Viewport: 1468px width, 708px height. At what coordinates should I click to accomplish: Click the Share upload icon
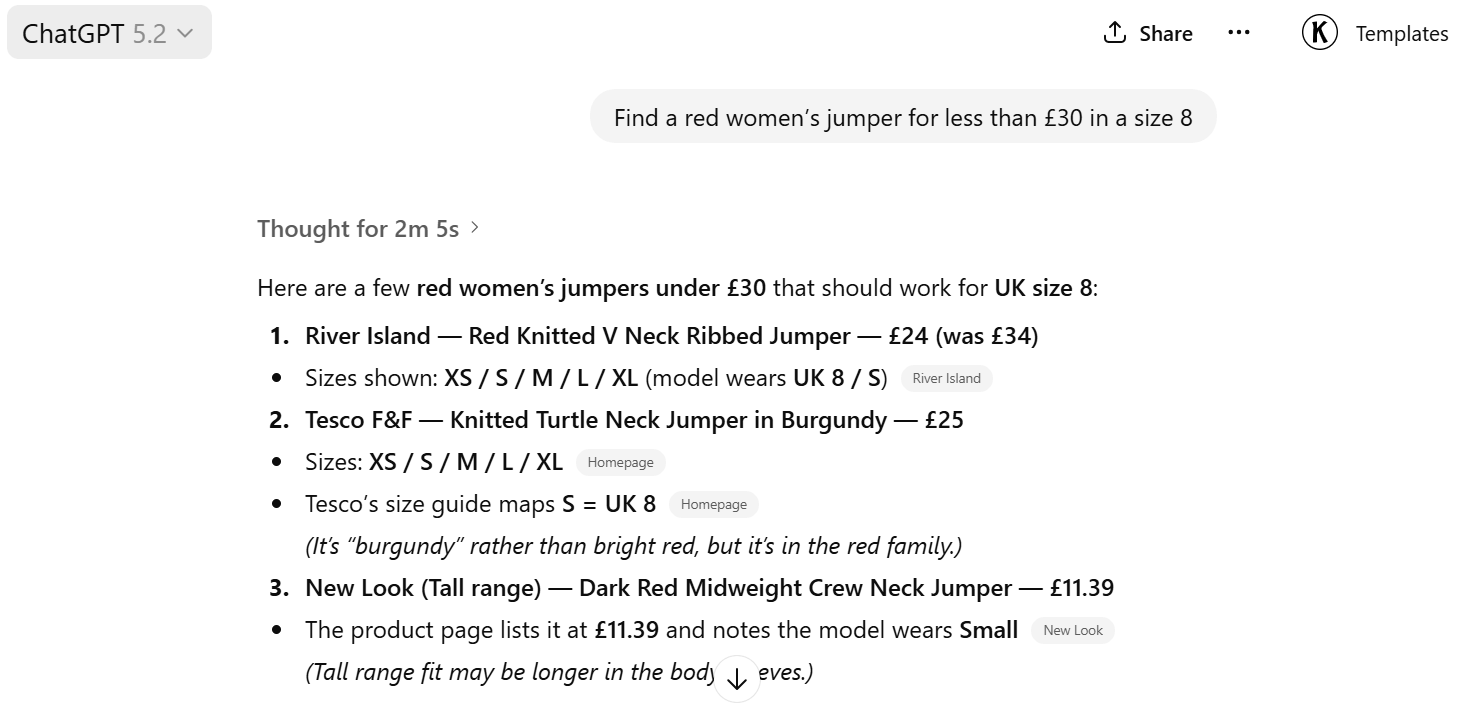click(1113, 32)
